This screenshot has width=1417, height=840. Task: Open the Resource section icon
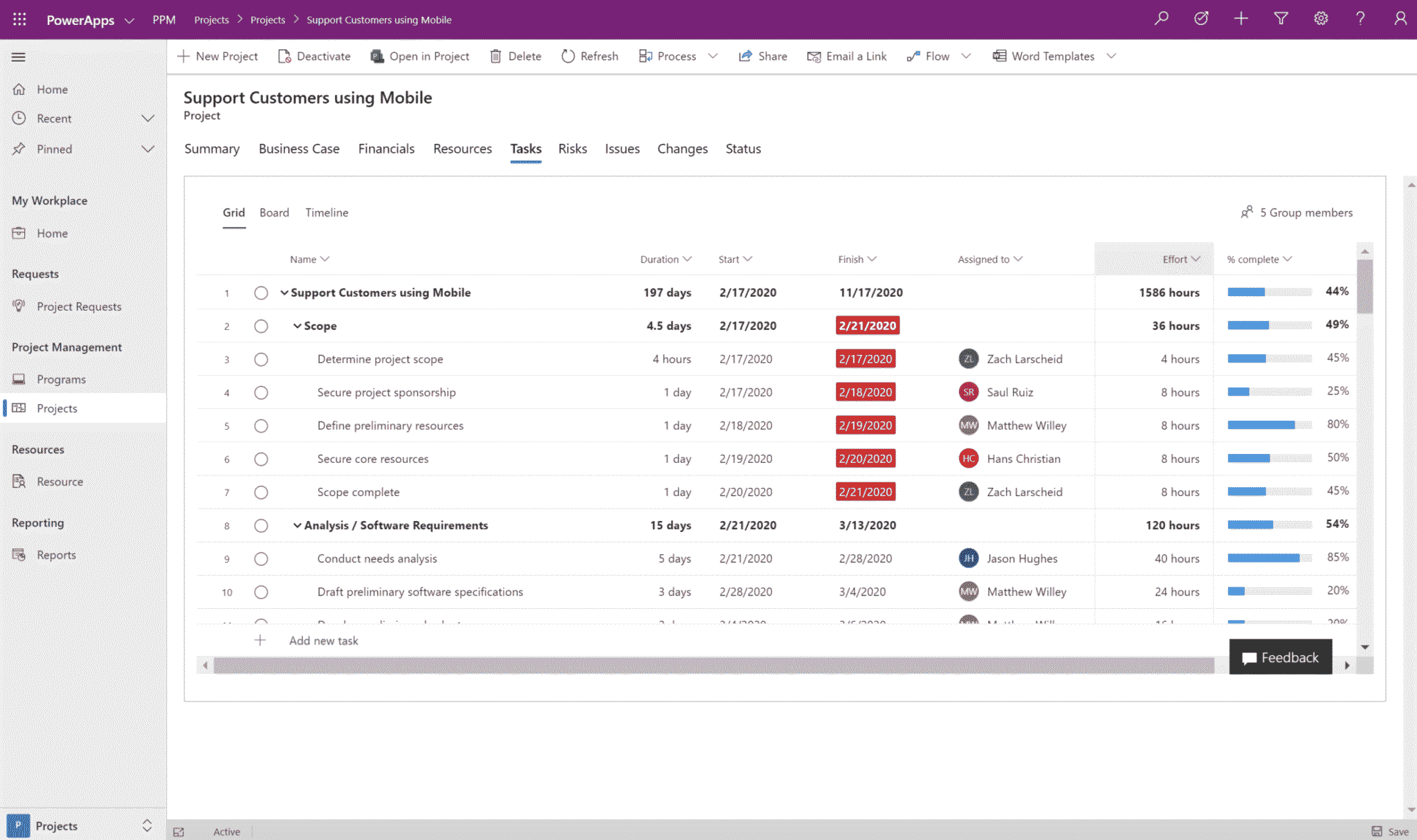click(21, 481)
